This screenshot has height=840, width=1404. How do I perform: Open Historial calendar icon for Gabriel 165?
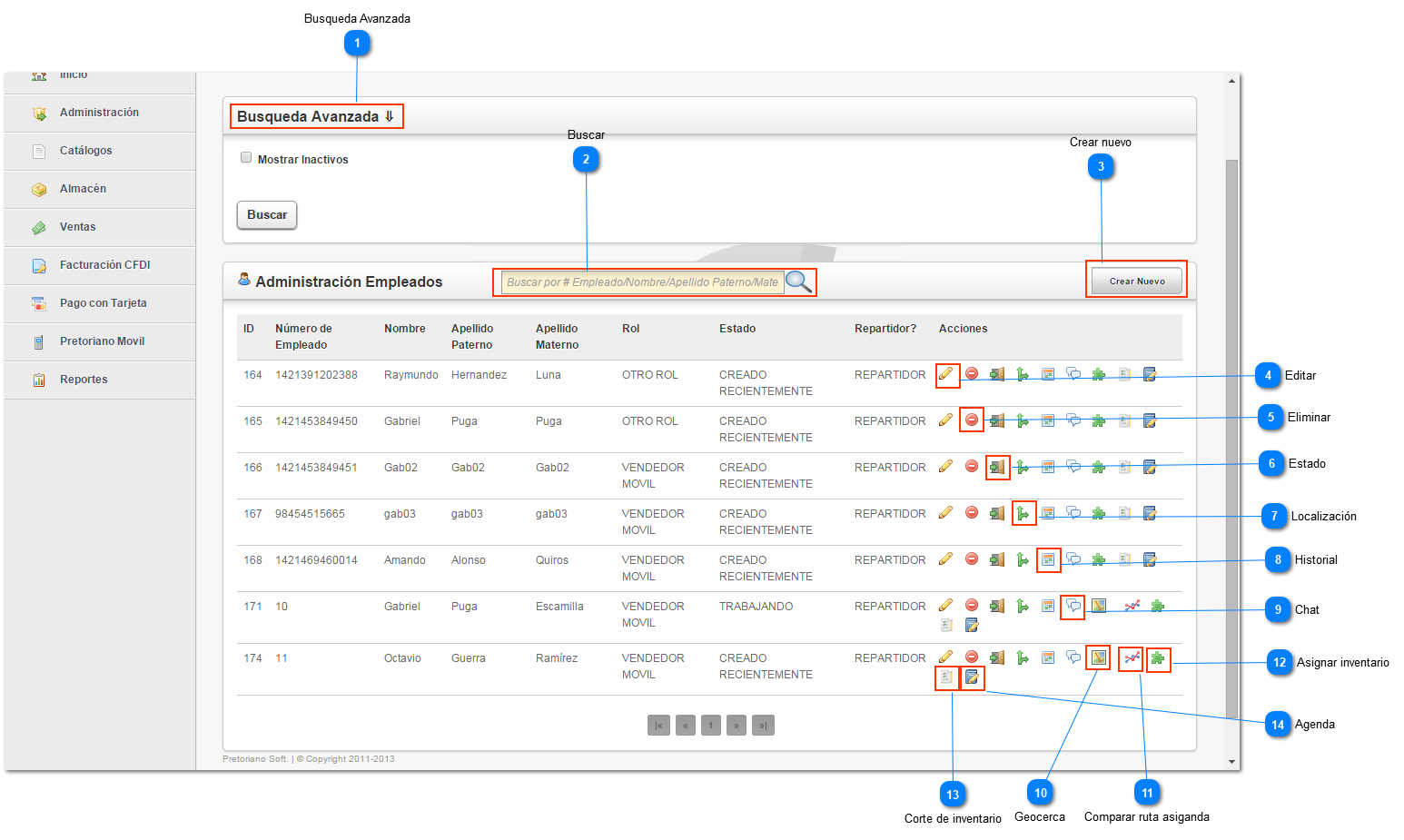pos(1048,420)
